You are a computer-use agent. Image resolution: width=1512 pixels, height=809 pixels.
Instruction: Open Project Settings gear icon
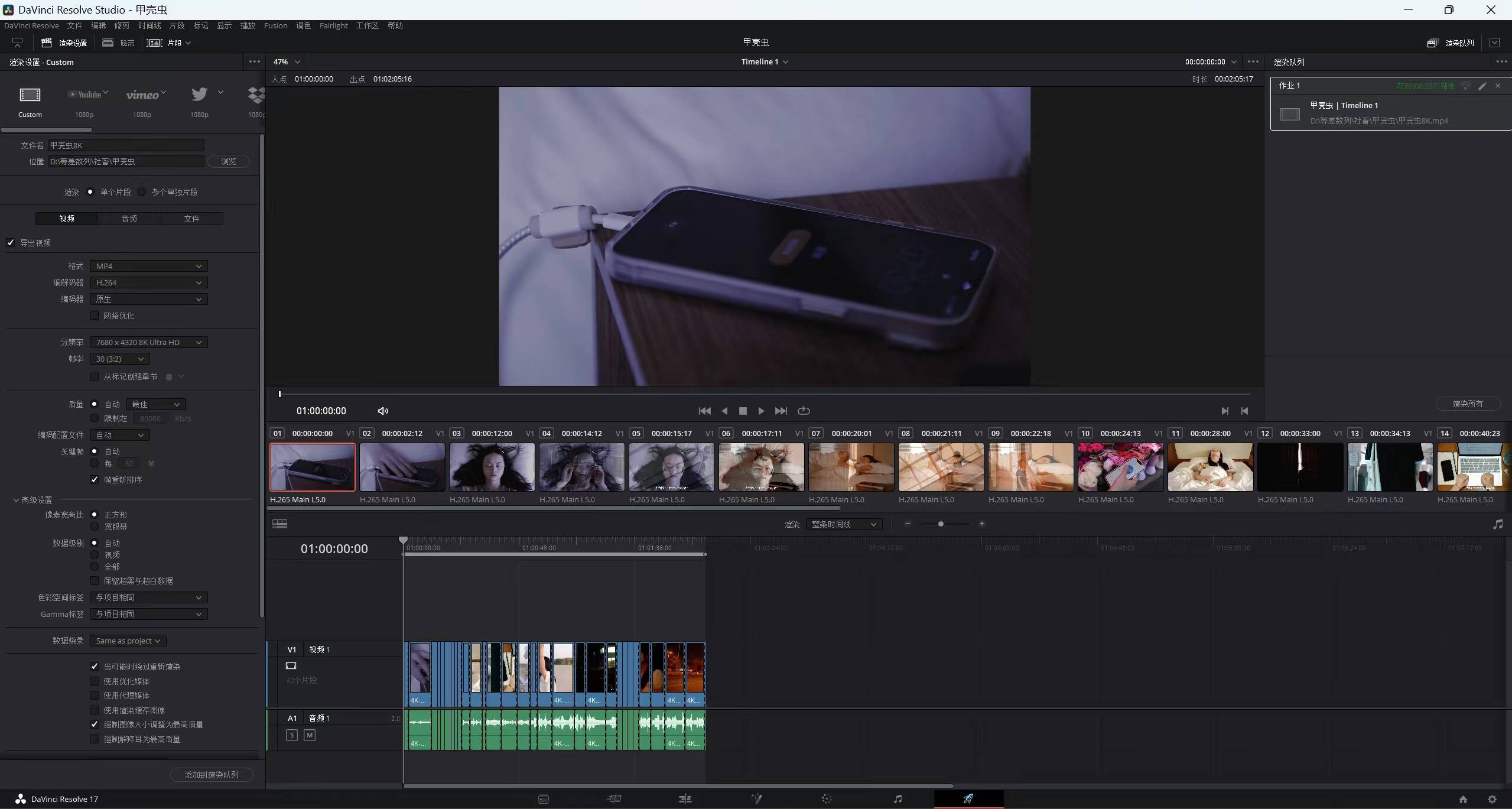pyautogui.click(x=1492, y=799)
